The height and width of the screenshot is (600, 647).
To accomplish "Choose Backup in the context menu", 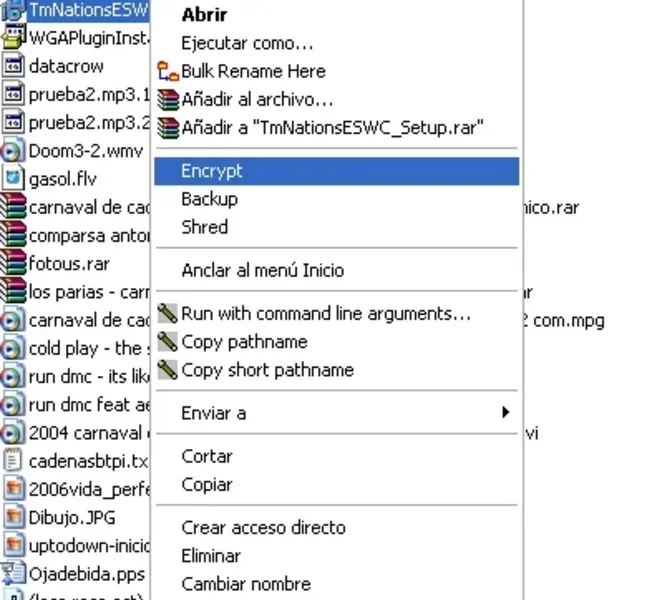I will tap(336, 199).
